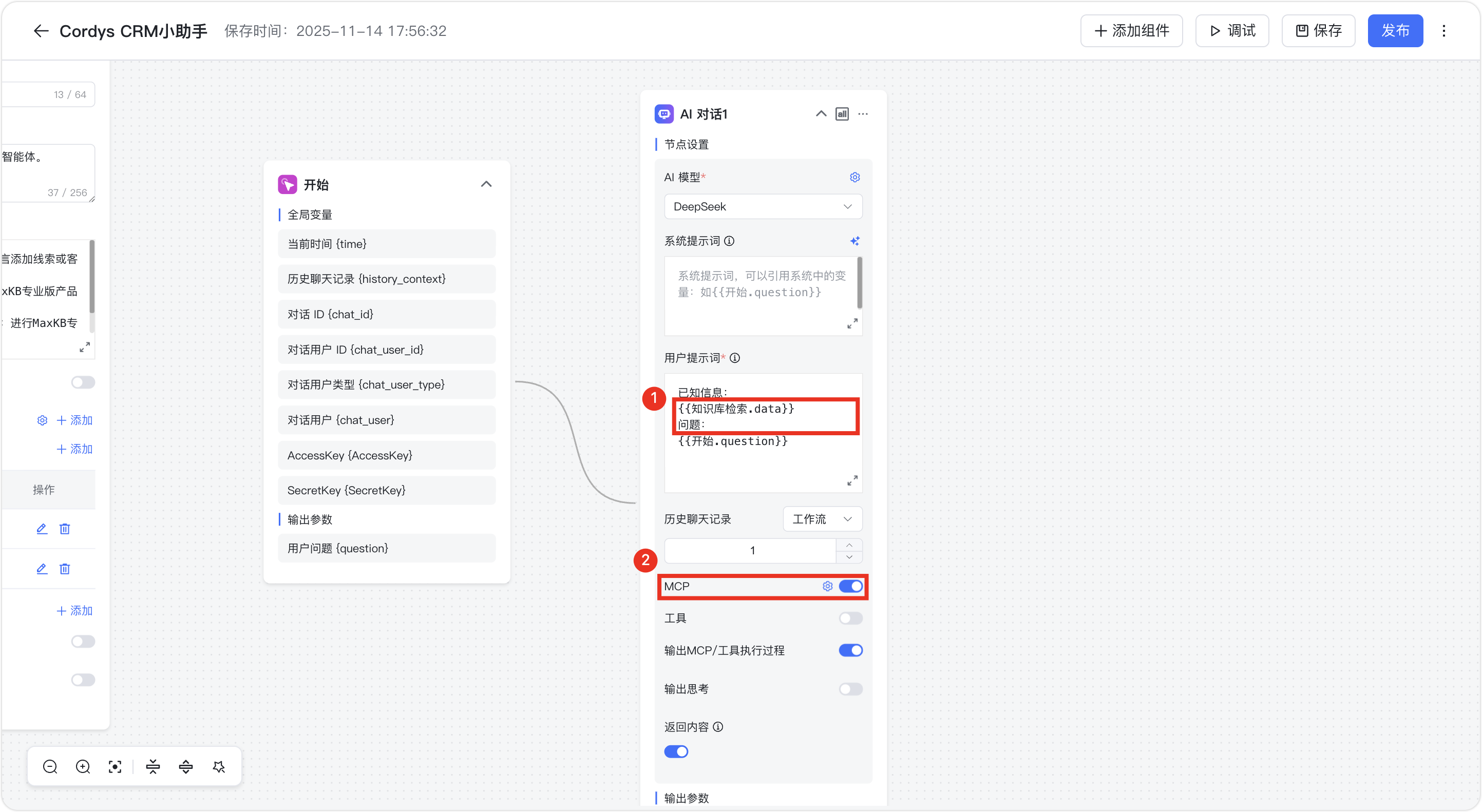Open AI 对话1 node more options menu

click(x=863, y=114)
